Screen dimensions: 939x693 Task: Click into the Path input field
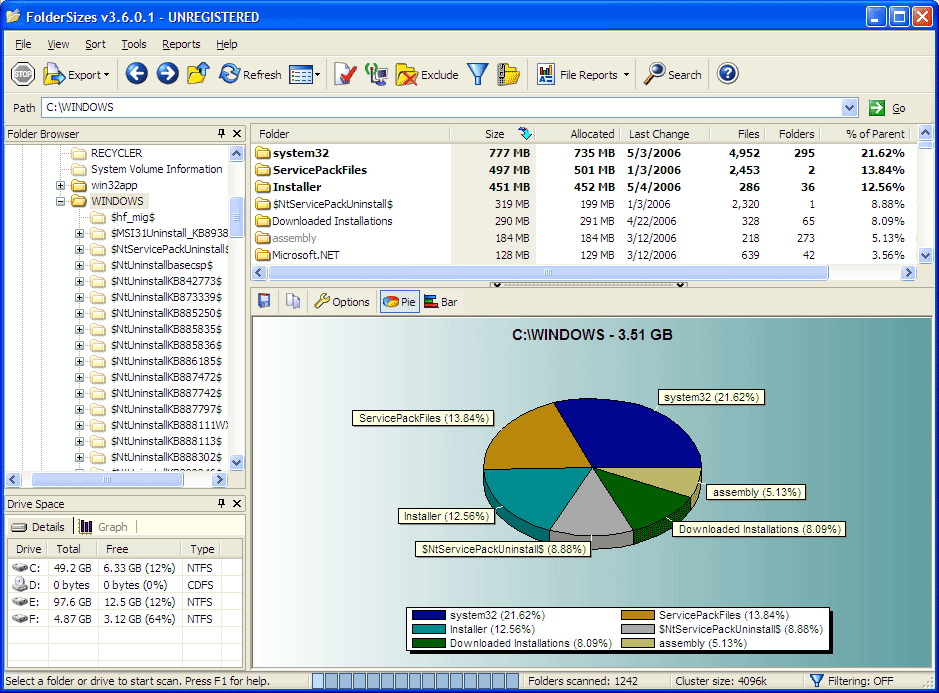tap(442, 108)
